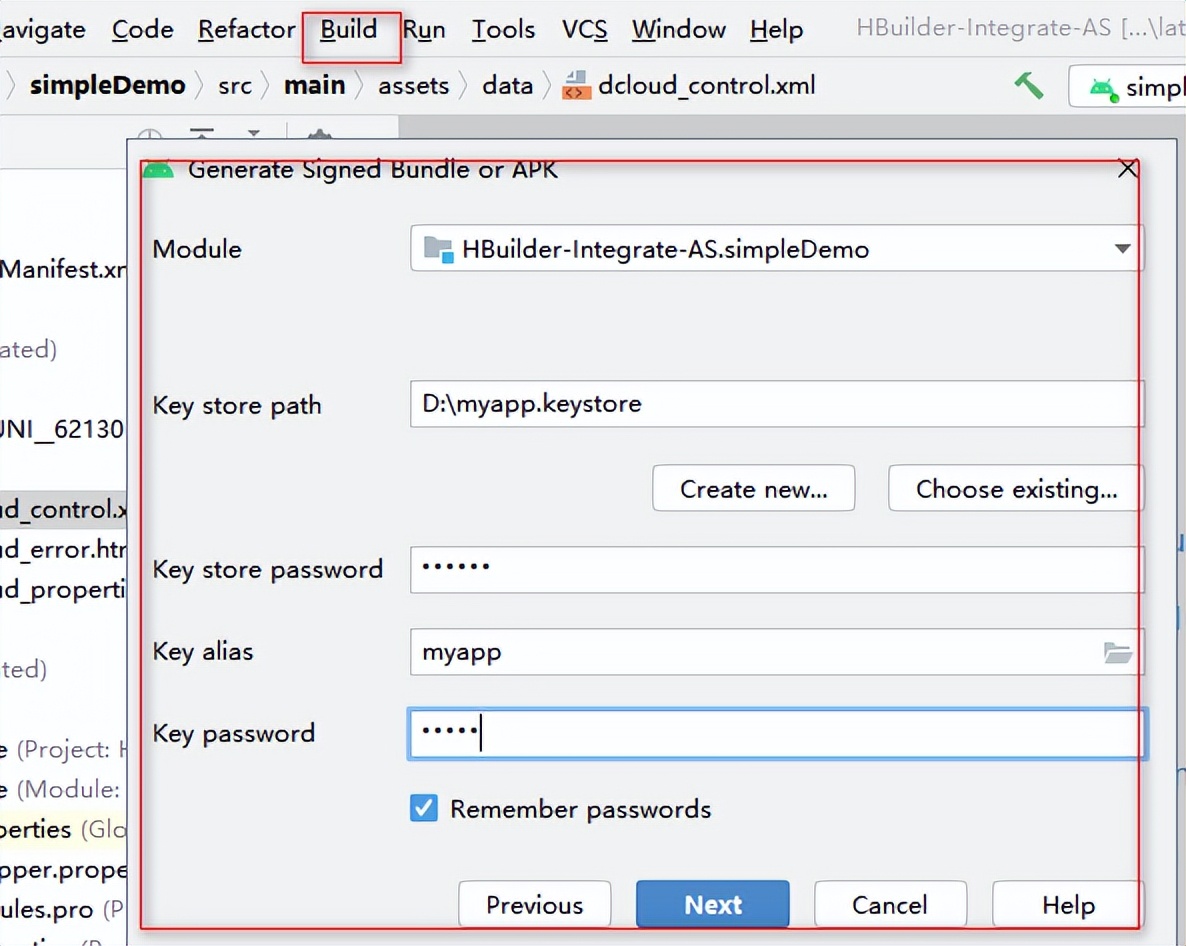Click the Choose existing... button
Viewport: 1186px width, 946px height.
[1016, 489]
